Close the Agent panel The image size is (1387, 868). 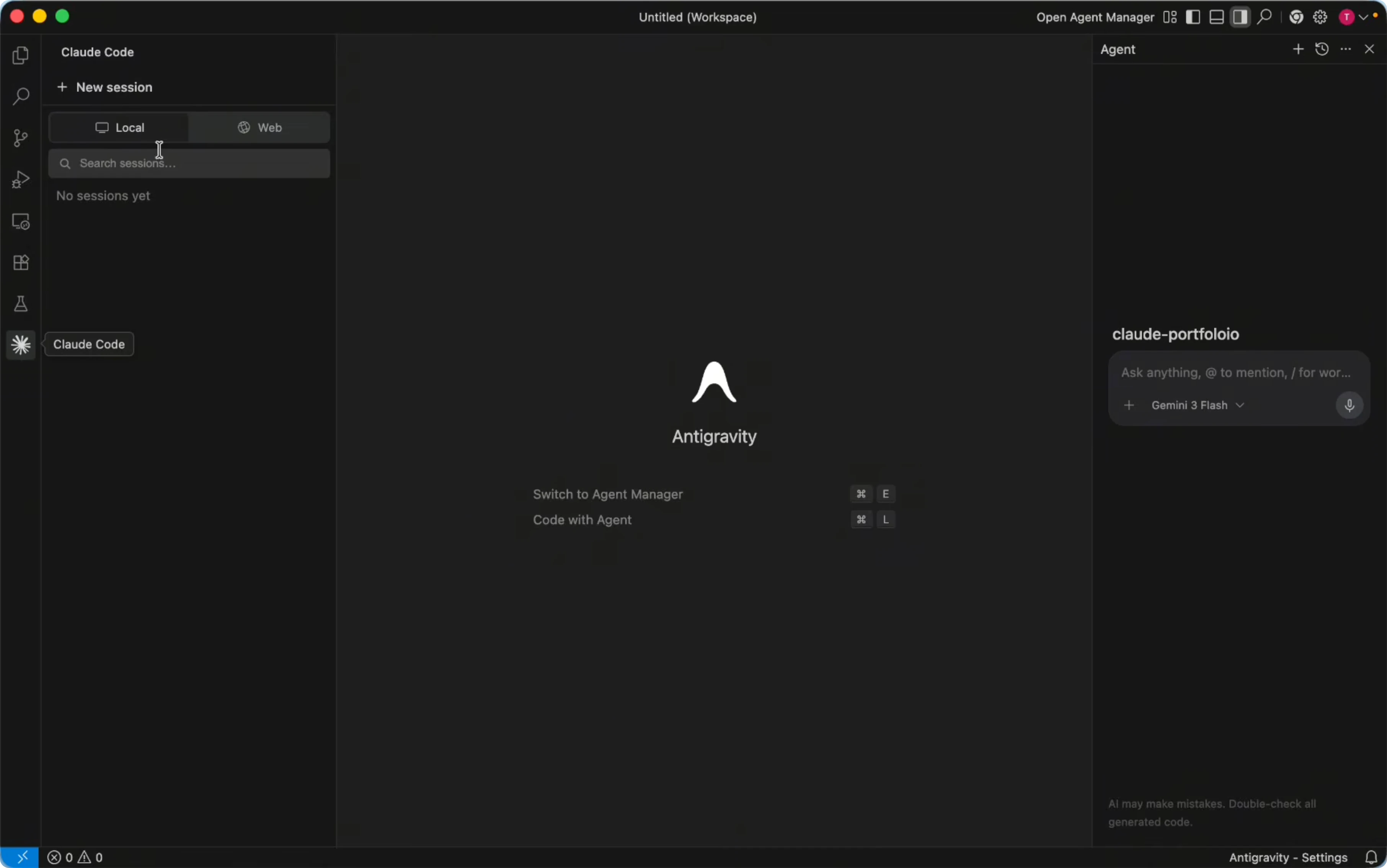pyautogui.click(x=1369, y=49)
